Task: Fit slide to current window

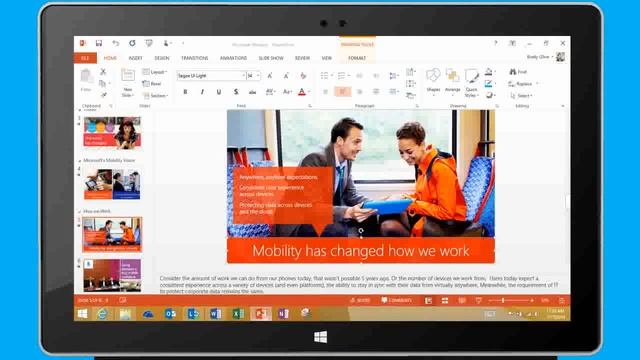Action: (562, 301)
